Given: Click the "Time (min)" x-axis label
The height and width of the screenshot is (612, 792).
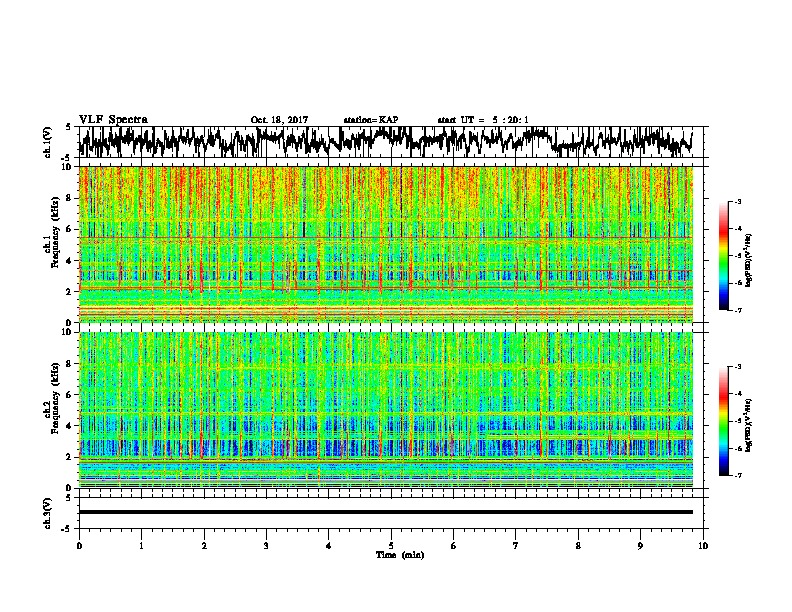Looking at the screenshot, I should pyautogui.click(x=400, y=555).
